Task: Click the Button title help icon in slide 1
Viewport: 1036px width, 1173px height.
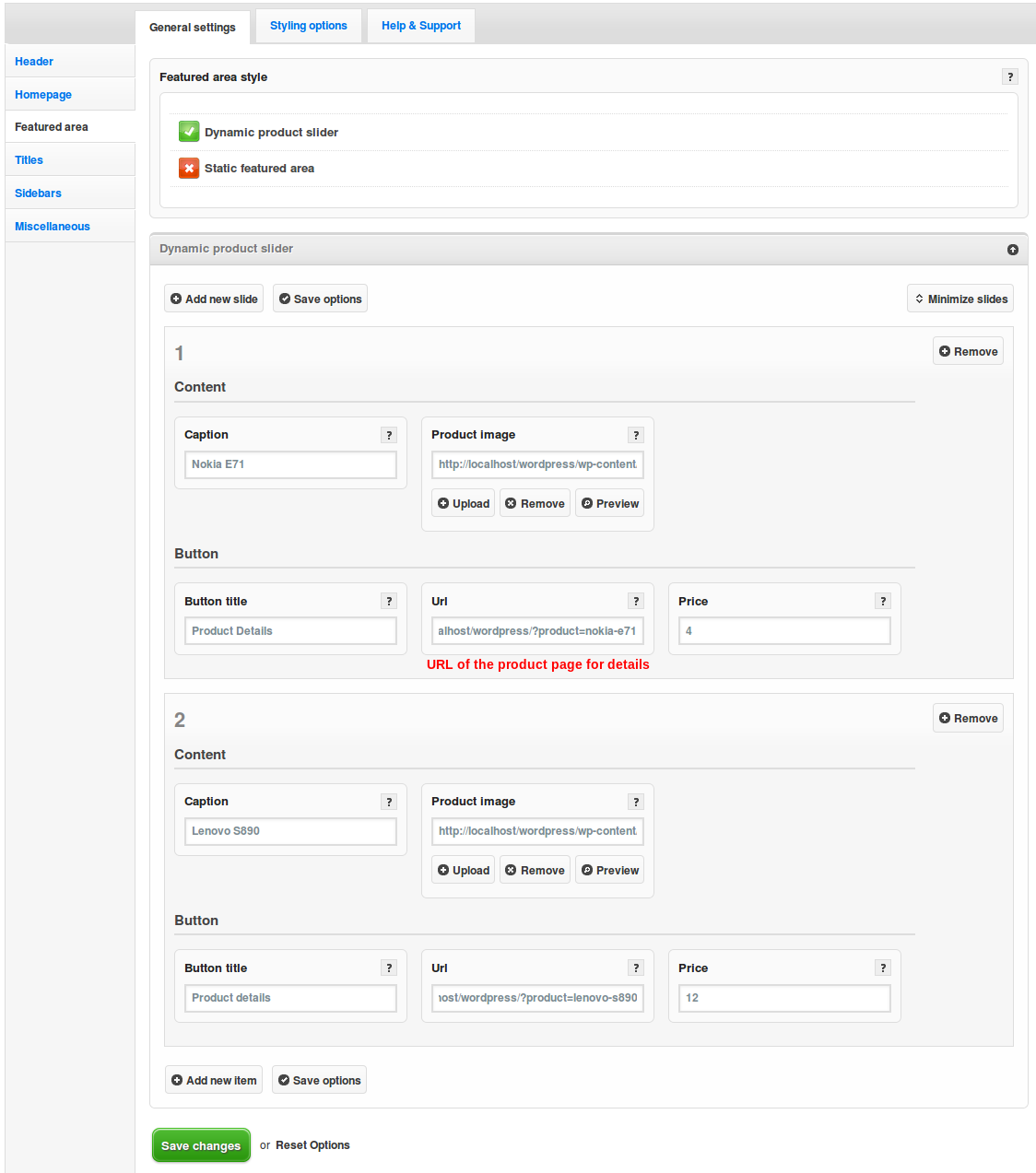Action: coord(389,601)
